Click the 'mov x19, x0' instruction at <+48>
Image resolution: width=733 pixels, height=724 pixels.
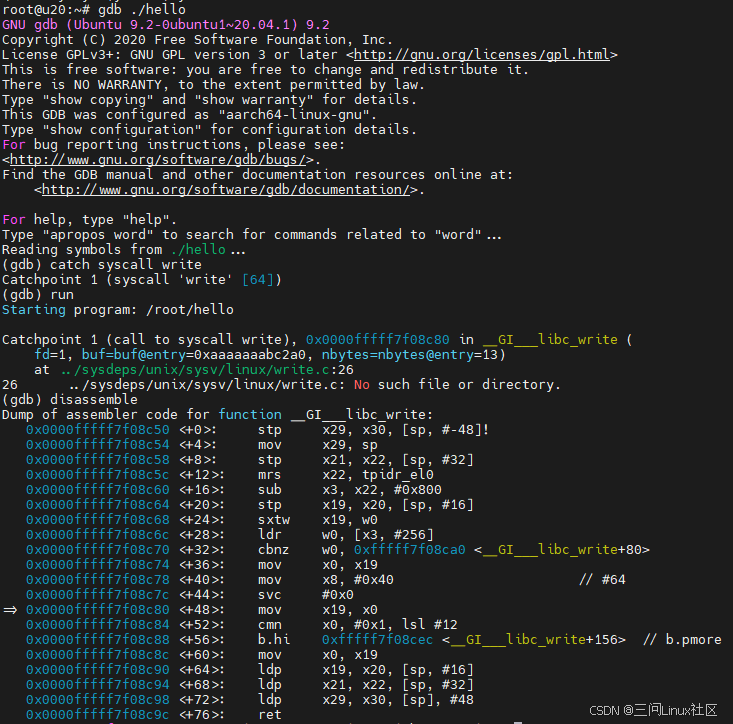318,609
